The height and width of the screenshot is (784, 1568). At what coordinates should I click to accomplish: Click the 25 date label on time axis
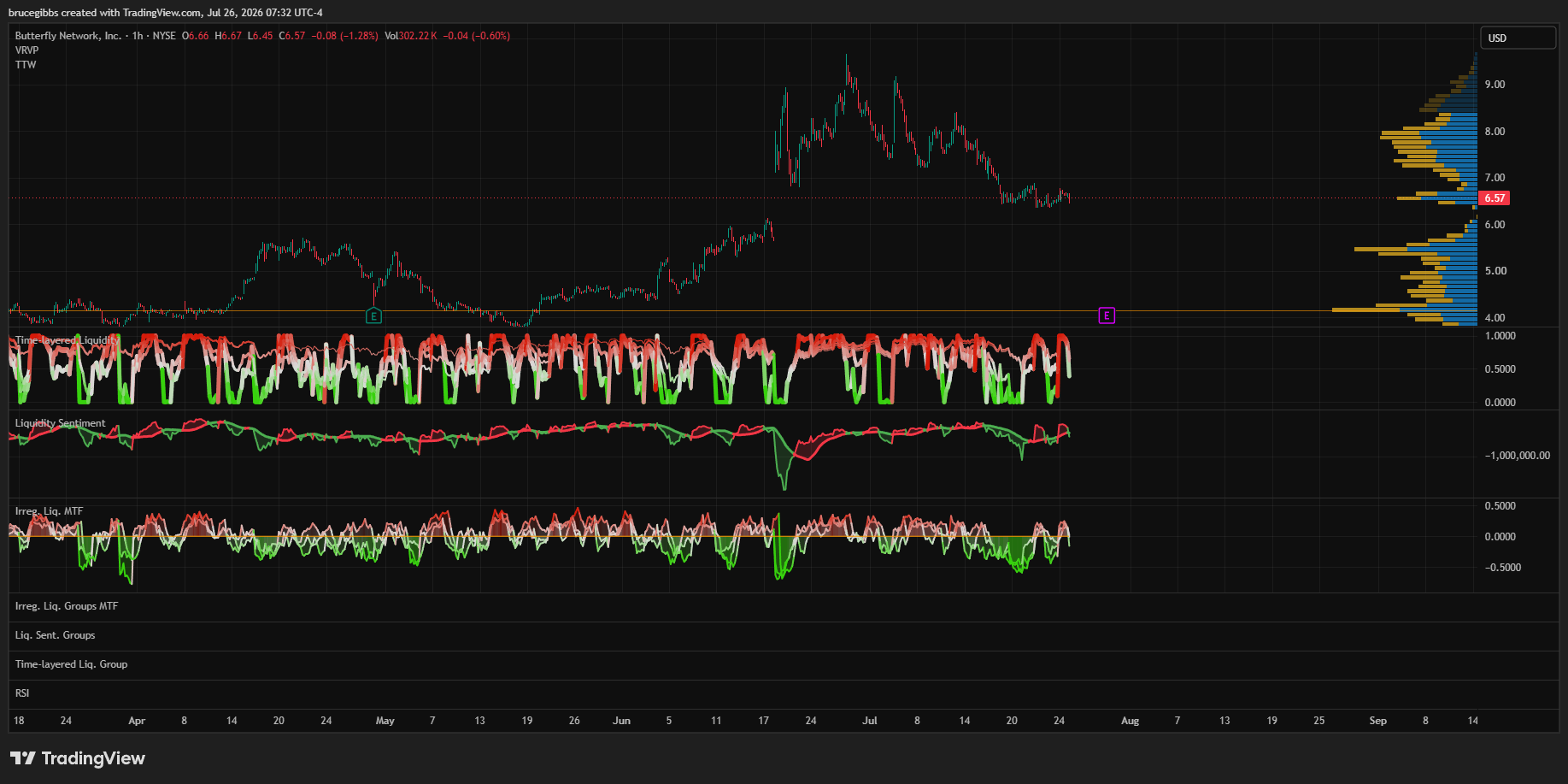point(1319,721)
